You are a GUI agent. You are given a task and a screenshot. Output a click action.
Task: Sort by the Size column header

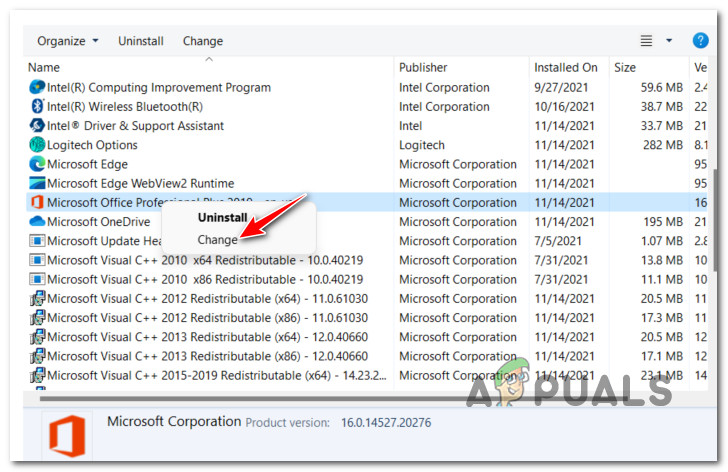[x=625, y=68]
